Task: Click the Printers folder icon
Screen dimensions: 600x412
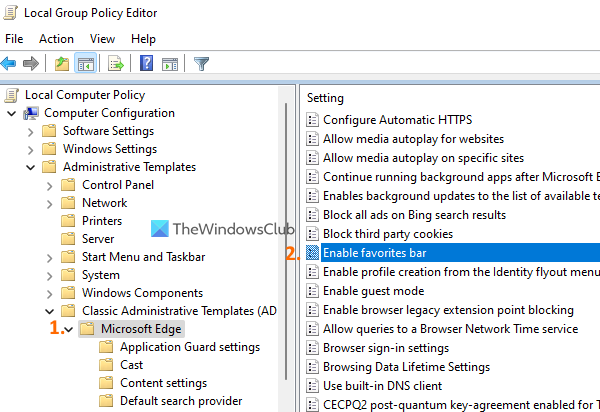Action: pos(68,221)
